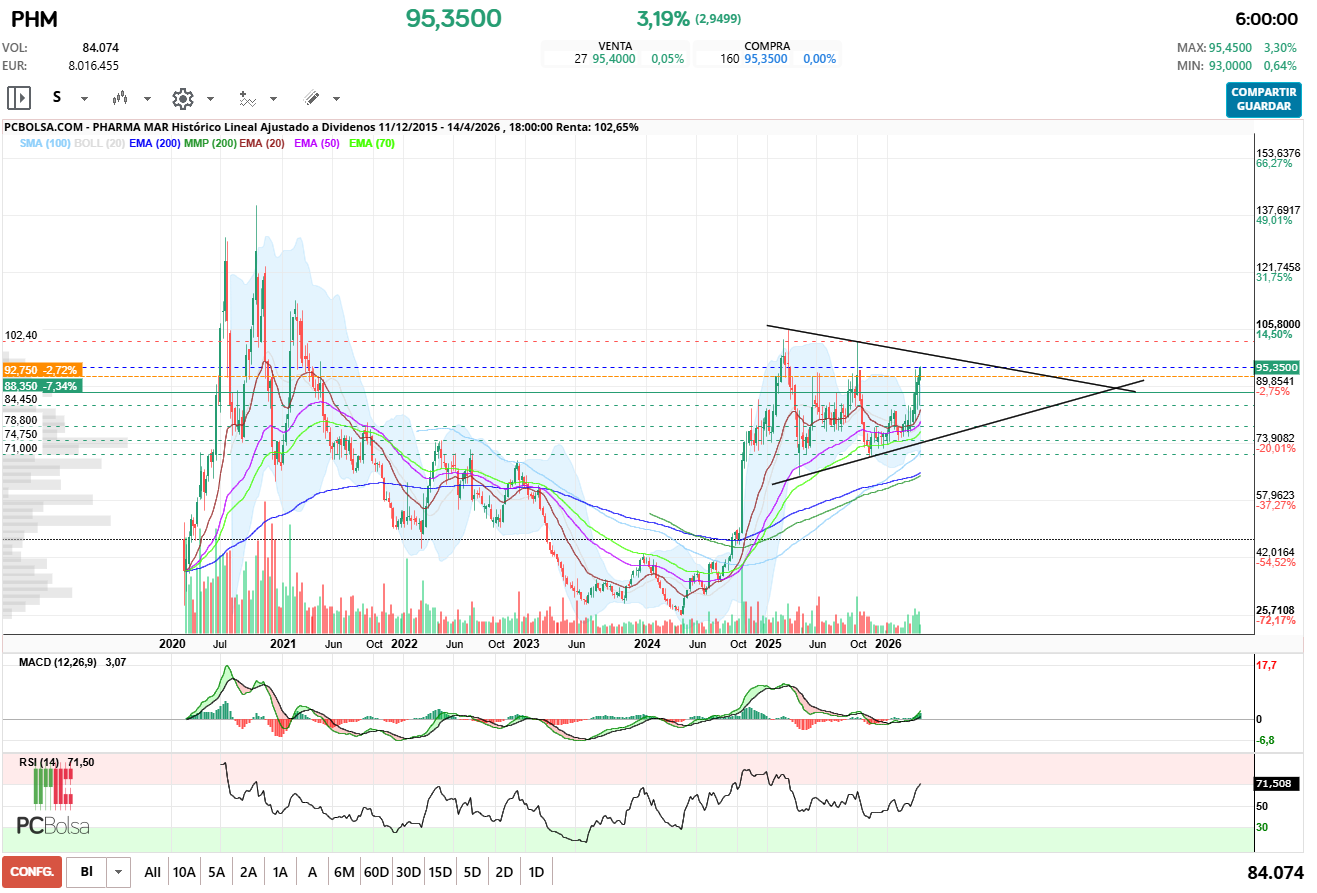Image resolution: width=1317 pixels, height=893 pixels.
Task: Select the 5A time range
Action: point(216,872)
